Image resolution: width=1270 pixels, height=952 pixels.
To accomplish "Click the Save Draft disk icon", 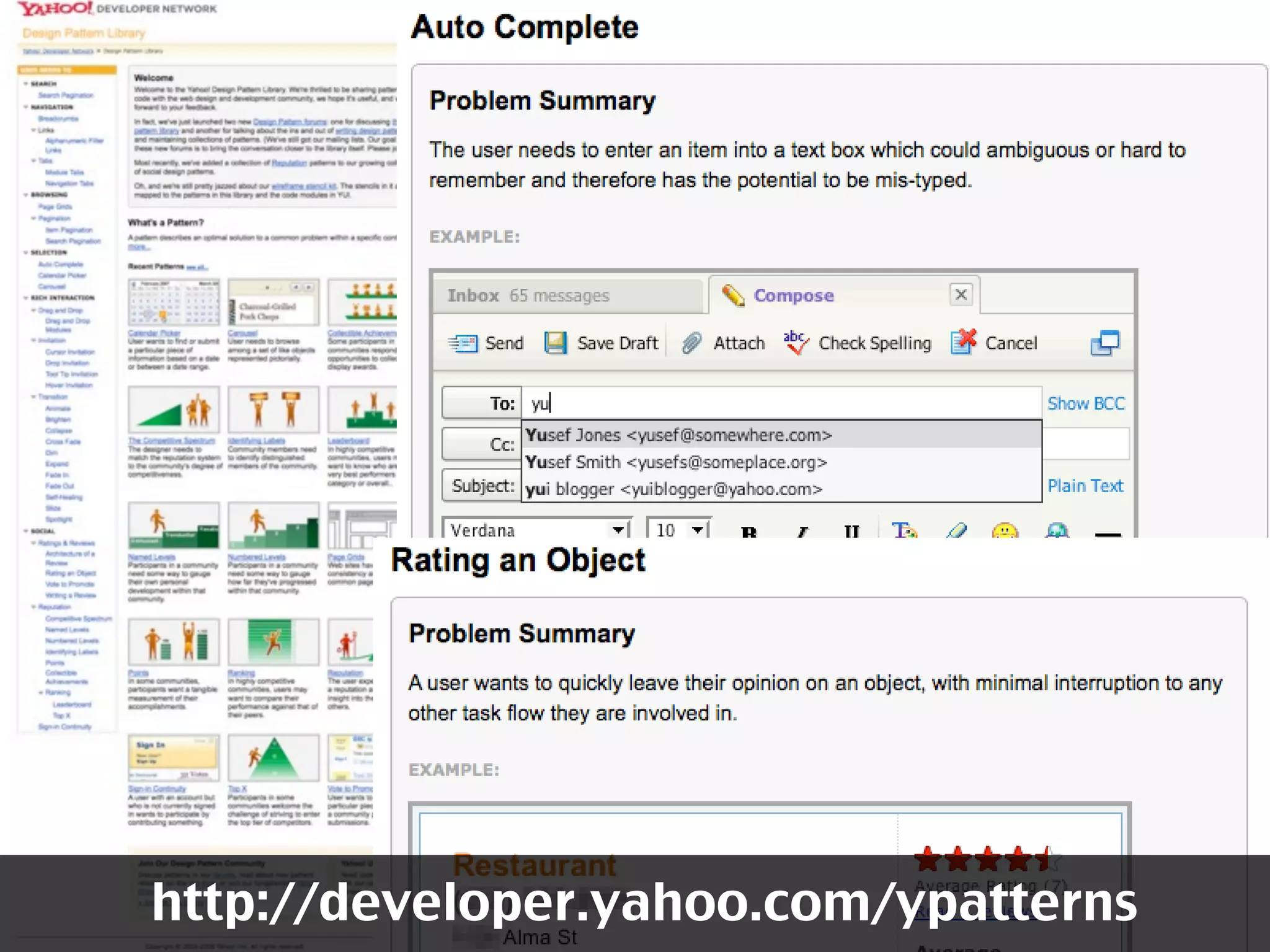I will 556,343.
